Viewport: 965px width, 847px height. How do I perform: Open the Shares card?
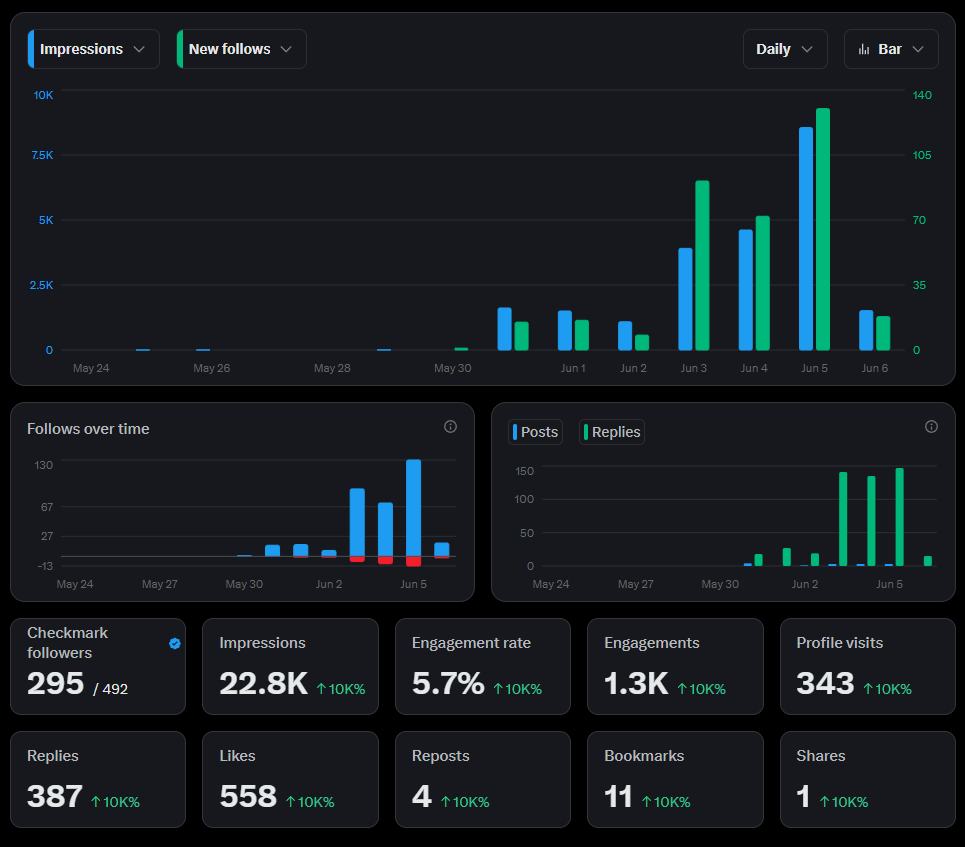click(868, 779)
